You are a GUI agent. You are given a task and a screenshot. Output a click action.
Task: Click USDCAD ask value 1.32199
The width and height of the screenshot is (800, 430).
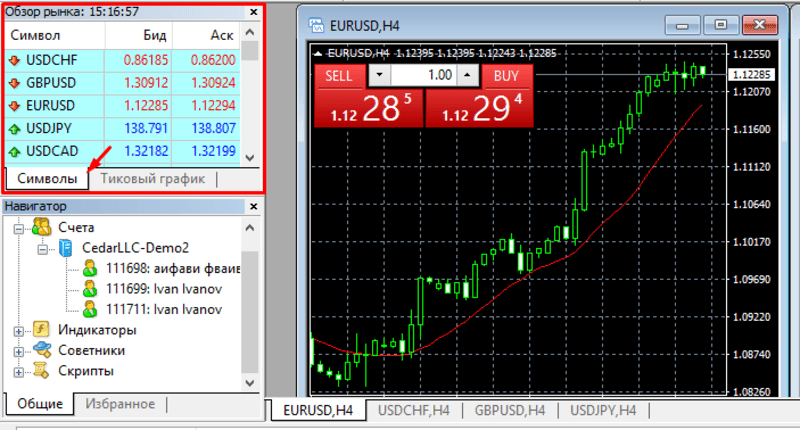pyautogui.click(x=213, y=151)
